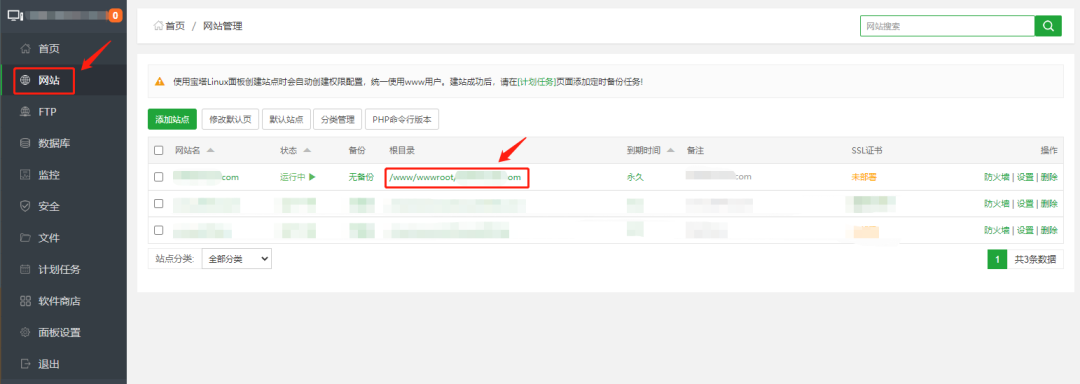Click 防火墙 in the third site row

997,230
